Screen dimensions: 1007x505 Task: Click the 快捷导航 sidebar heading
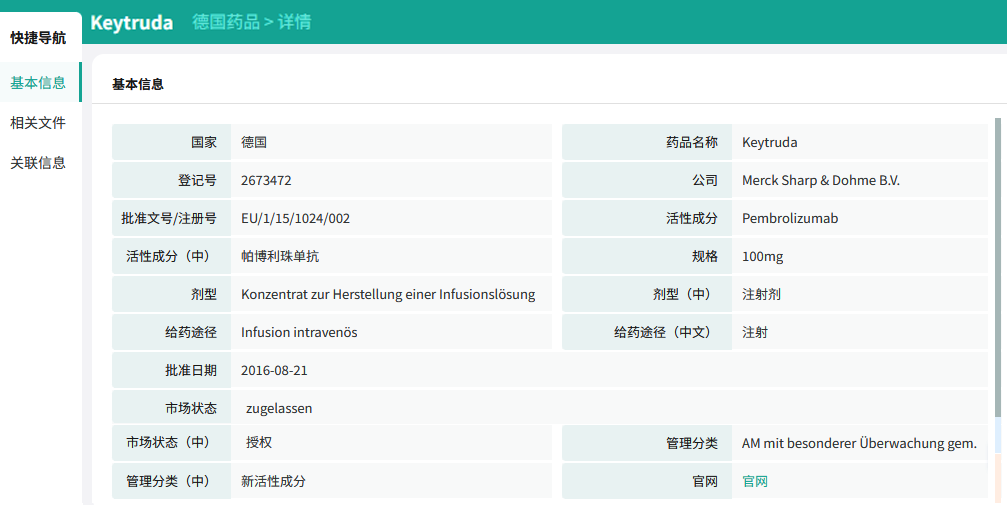[38, 38]
